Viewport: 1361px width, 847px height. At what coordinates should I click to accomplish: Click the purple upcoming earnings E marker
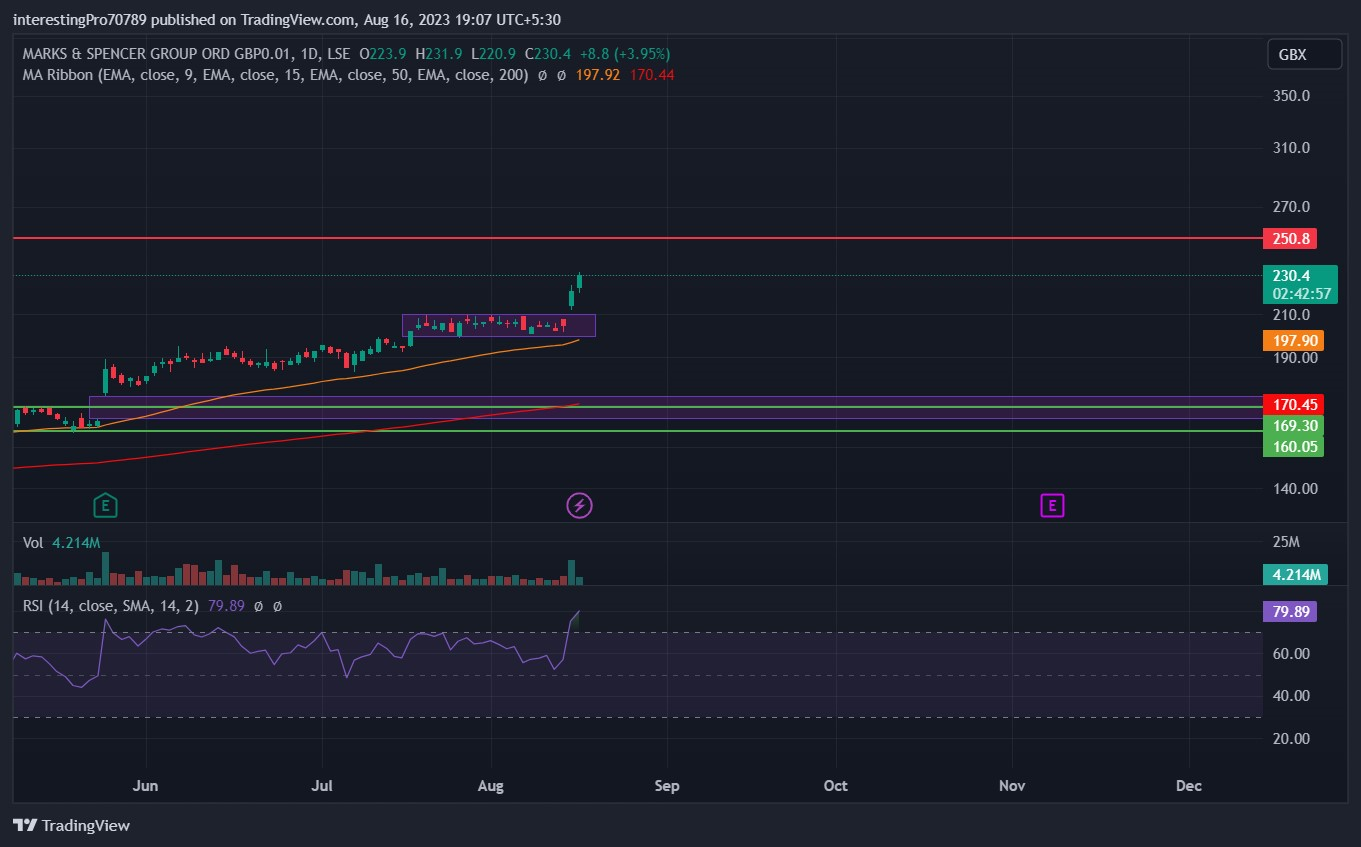pyautogui.click(x=1051, y=505)
